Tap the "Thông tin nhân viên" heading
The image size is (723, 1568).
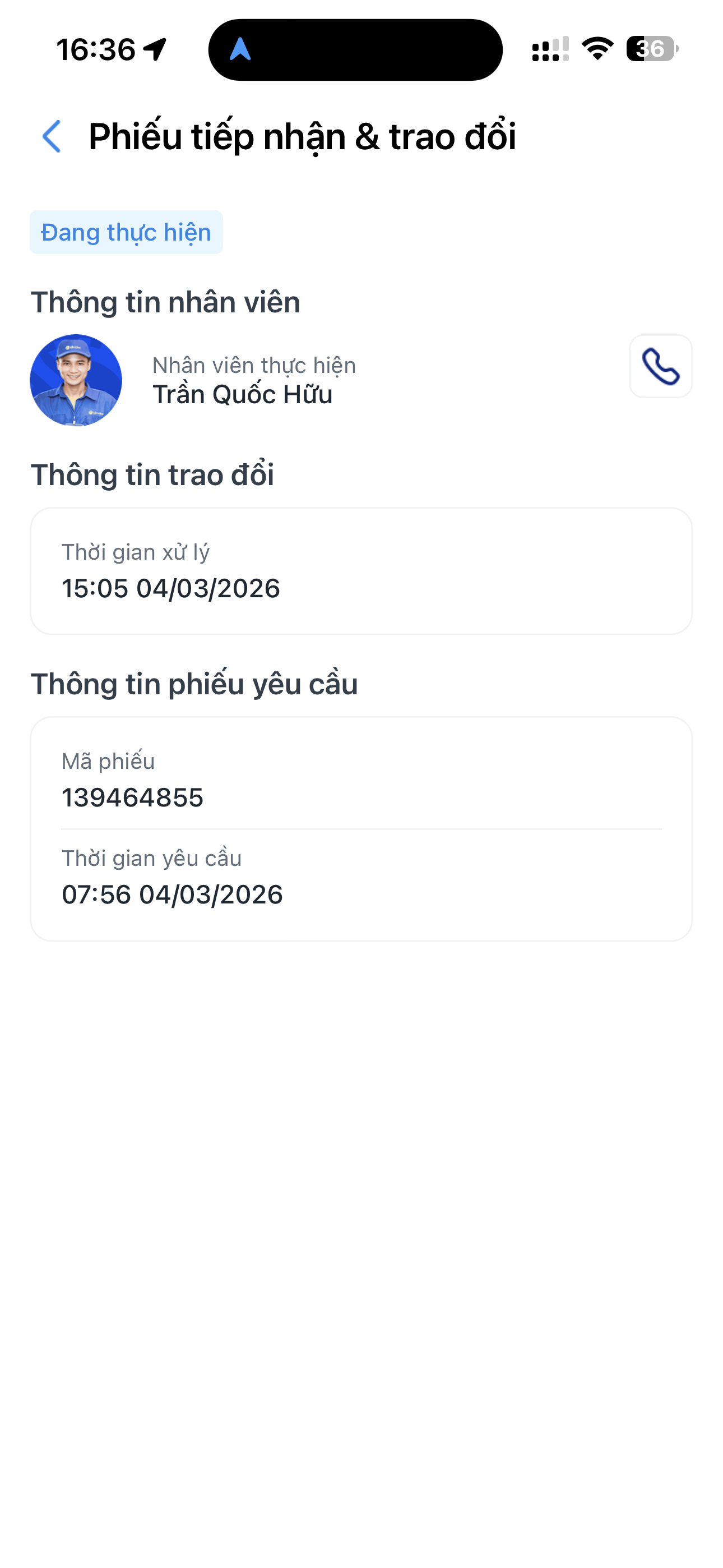(165, 302)
